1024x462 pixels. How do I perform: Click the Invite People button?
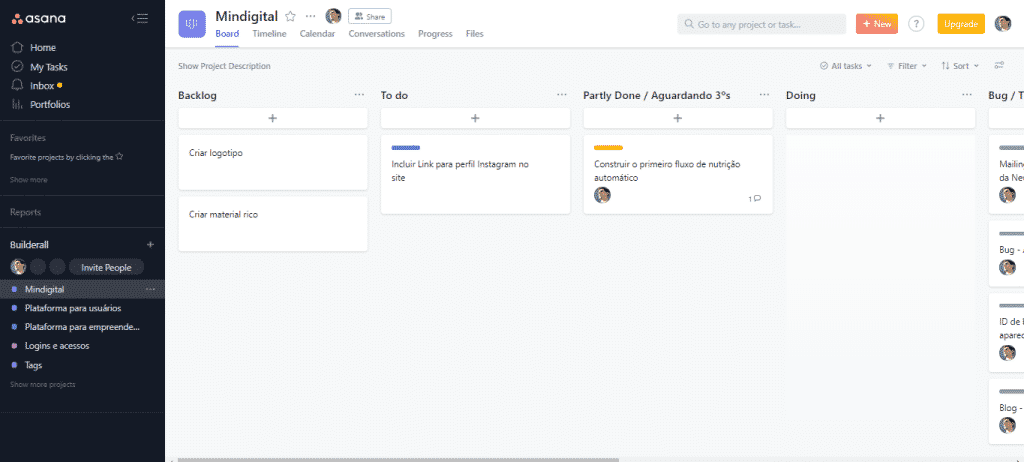pyautogui.click(x=106, y=267)
